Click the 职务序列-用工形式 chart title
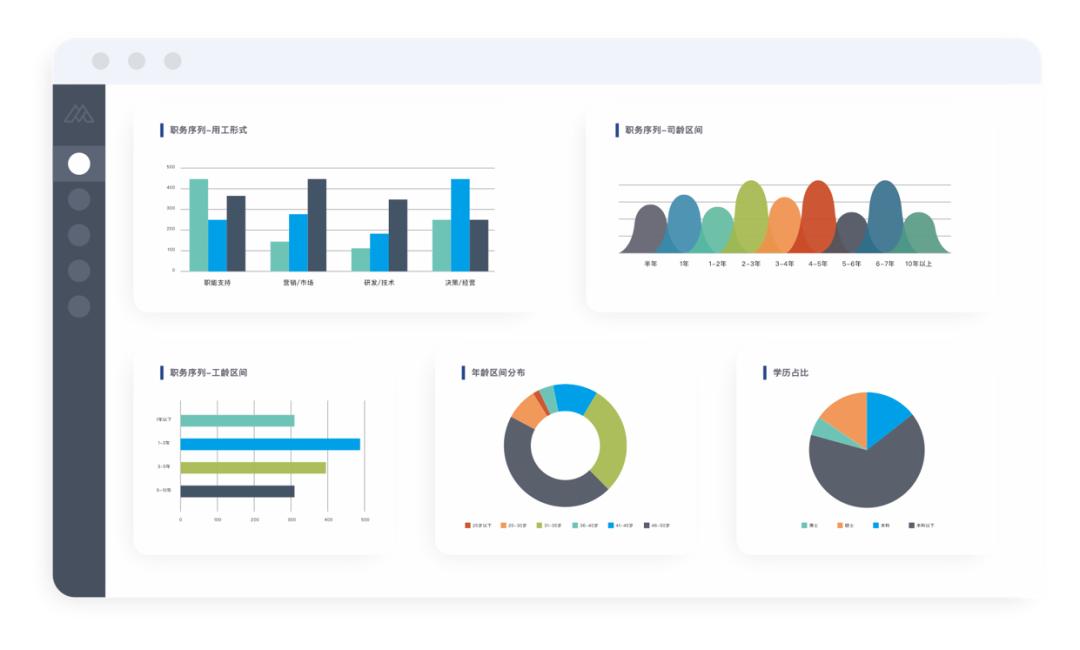The height and width of the screenshot is (650, 1080). click(208, 130)
